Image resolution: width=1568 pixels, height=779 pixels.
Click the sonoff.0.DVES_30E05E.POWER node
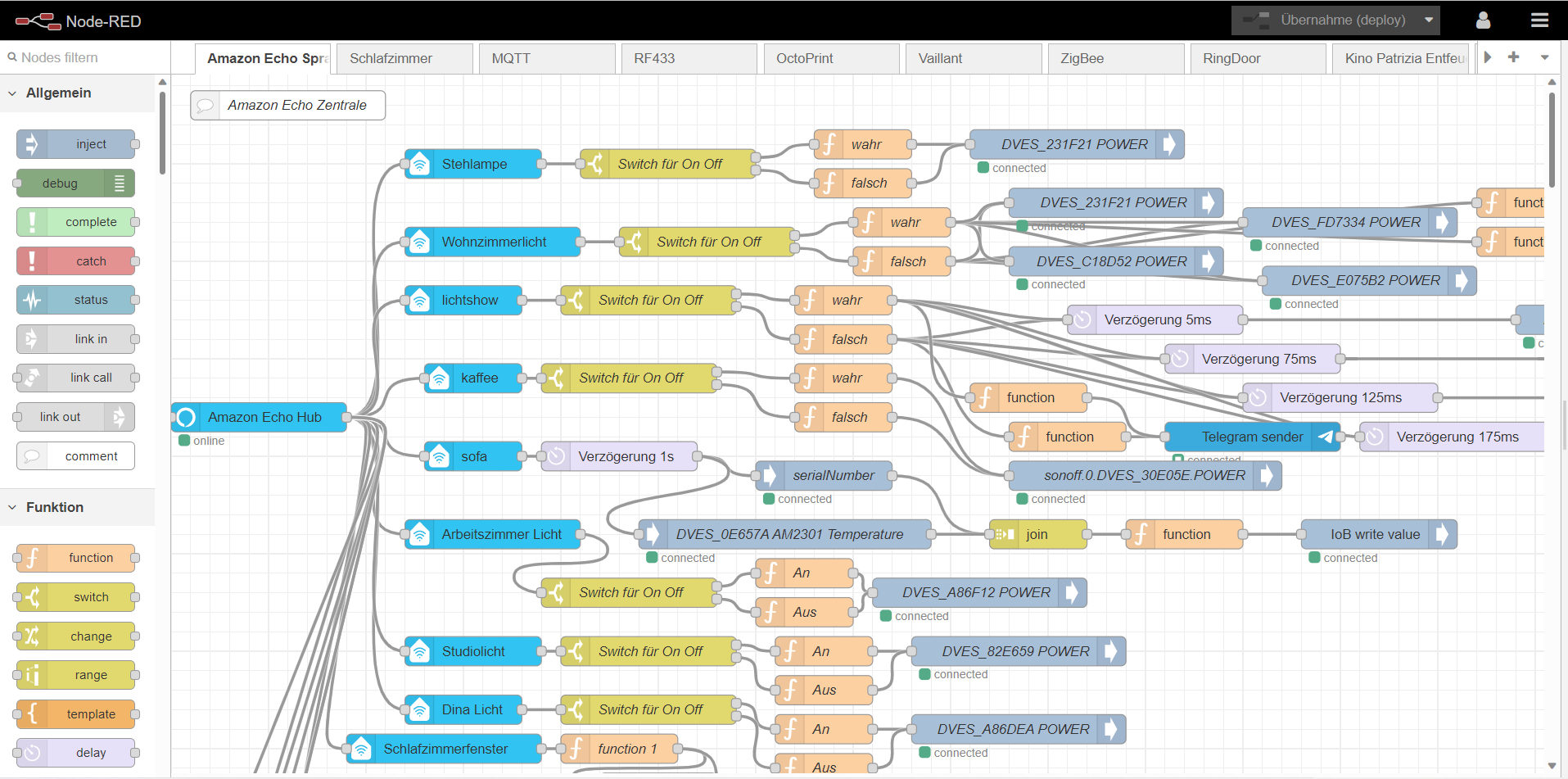1145,475
